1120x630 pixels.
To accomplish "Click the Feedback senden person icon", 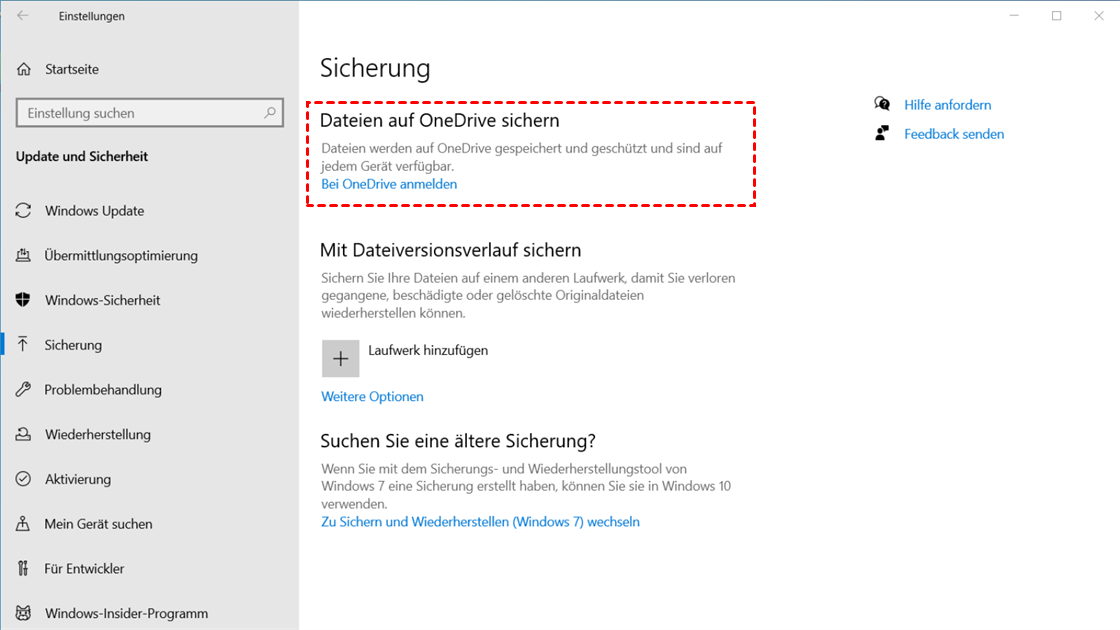I will point(882,134).
